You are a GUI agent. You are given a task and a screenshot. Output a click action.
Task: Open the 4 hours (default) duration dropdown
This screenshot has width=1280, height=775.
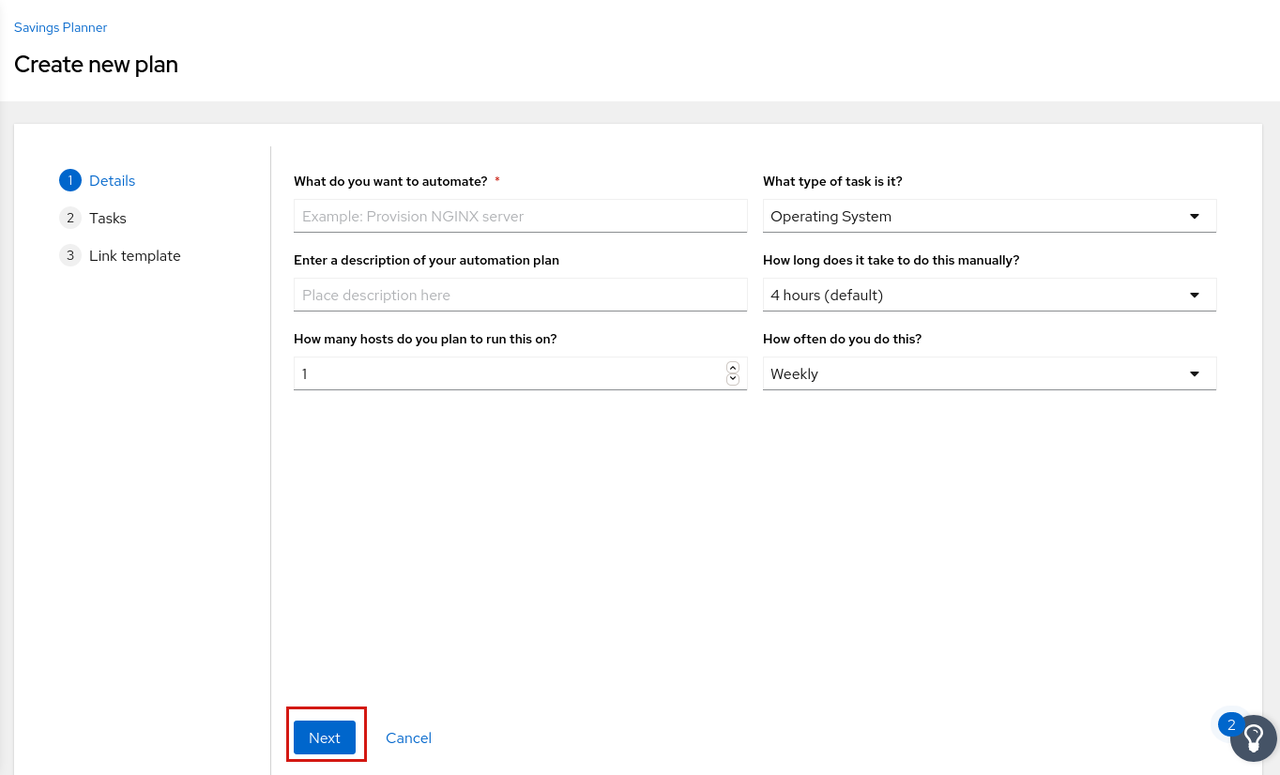988,295
